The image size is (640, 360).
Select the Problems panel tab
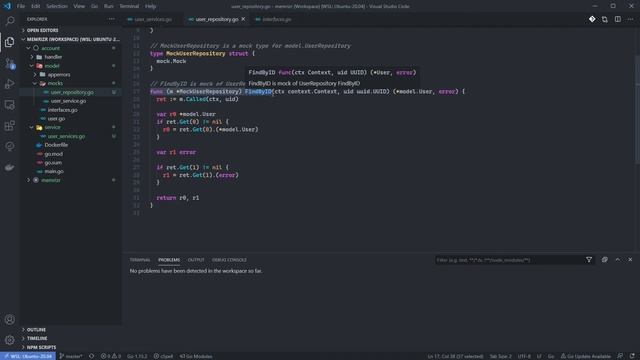click(x=169, y=260)
